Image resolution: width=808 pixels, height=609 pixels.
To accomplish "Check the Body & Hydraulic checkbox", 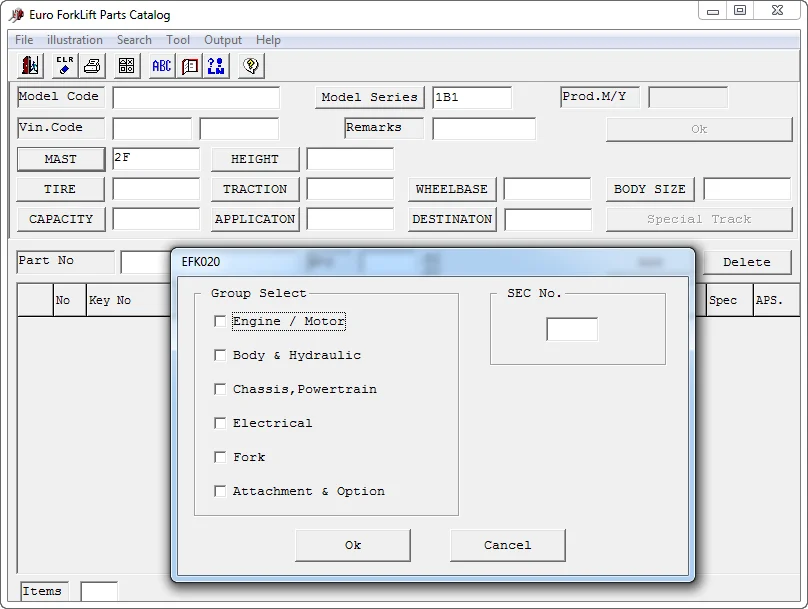I will 220,356.
